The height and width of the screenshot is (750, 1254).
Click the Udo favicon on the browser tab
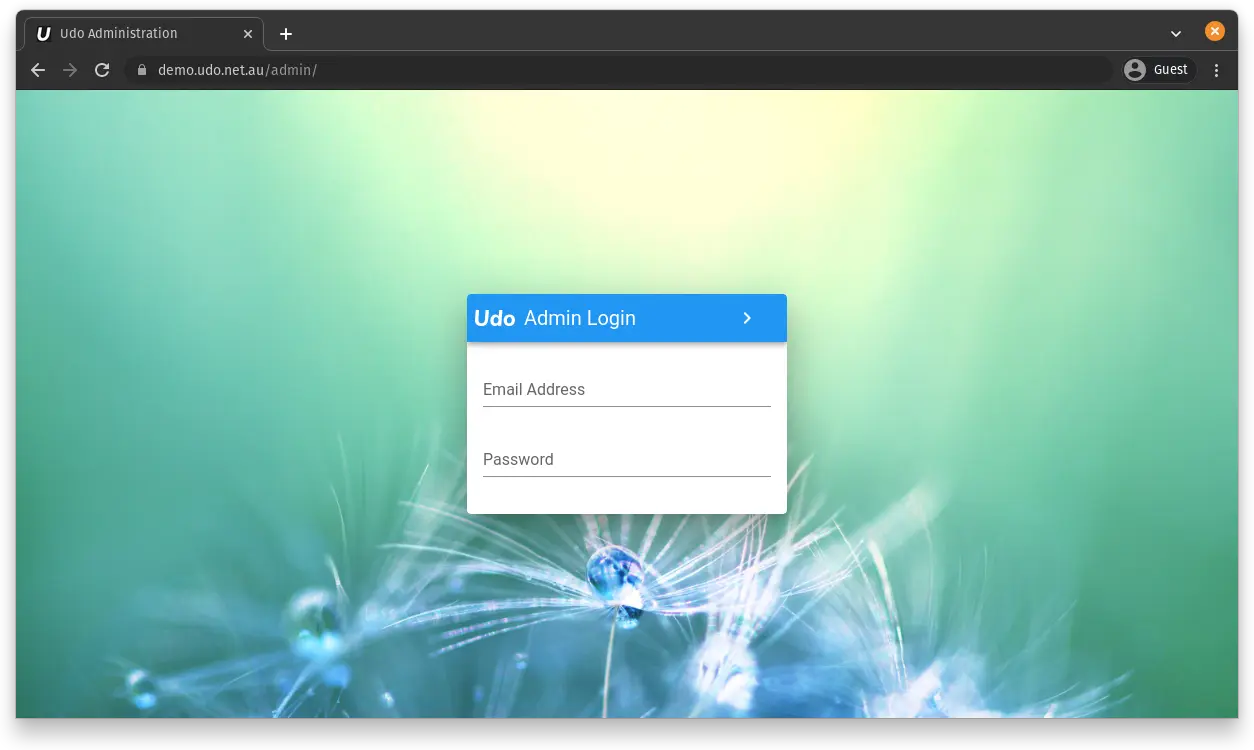43,33
